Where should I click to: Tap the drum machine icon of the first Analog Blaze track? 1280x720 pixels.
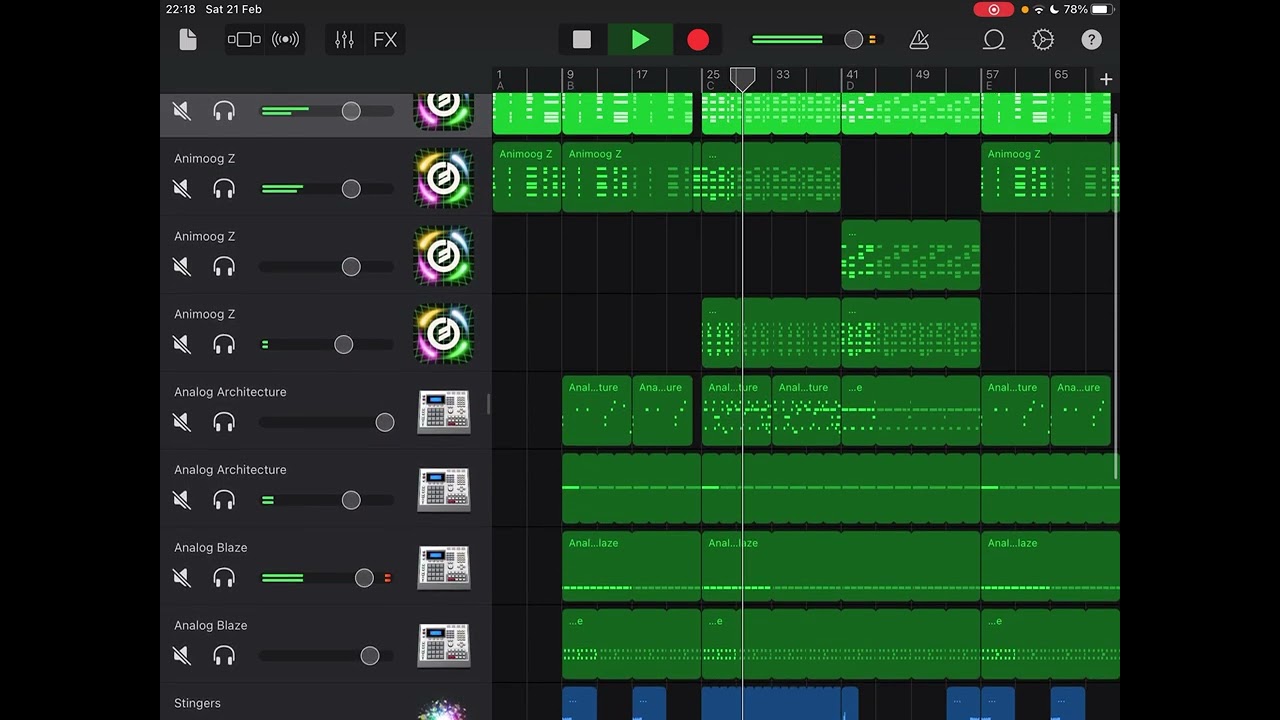coord(443,568)
